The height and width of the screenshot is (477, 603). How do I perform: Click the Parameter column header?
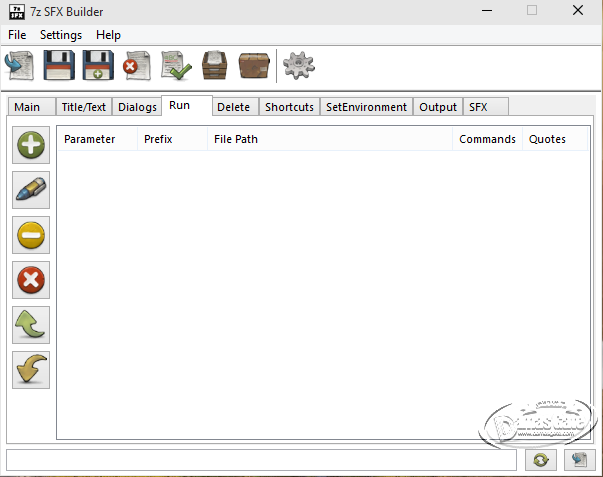(98, 139)
